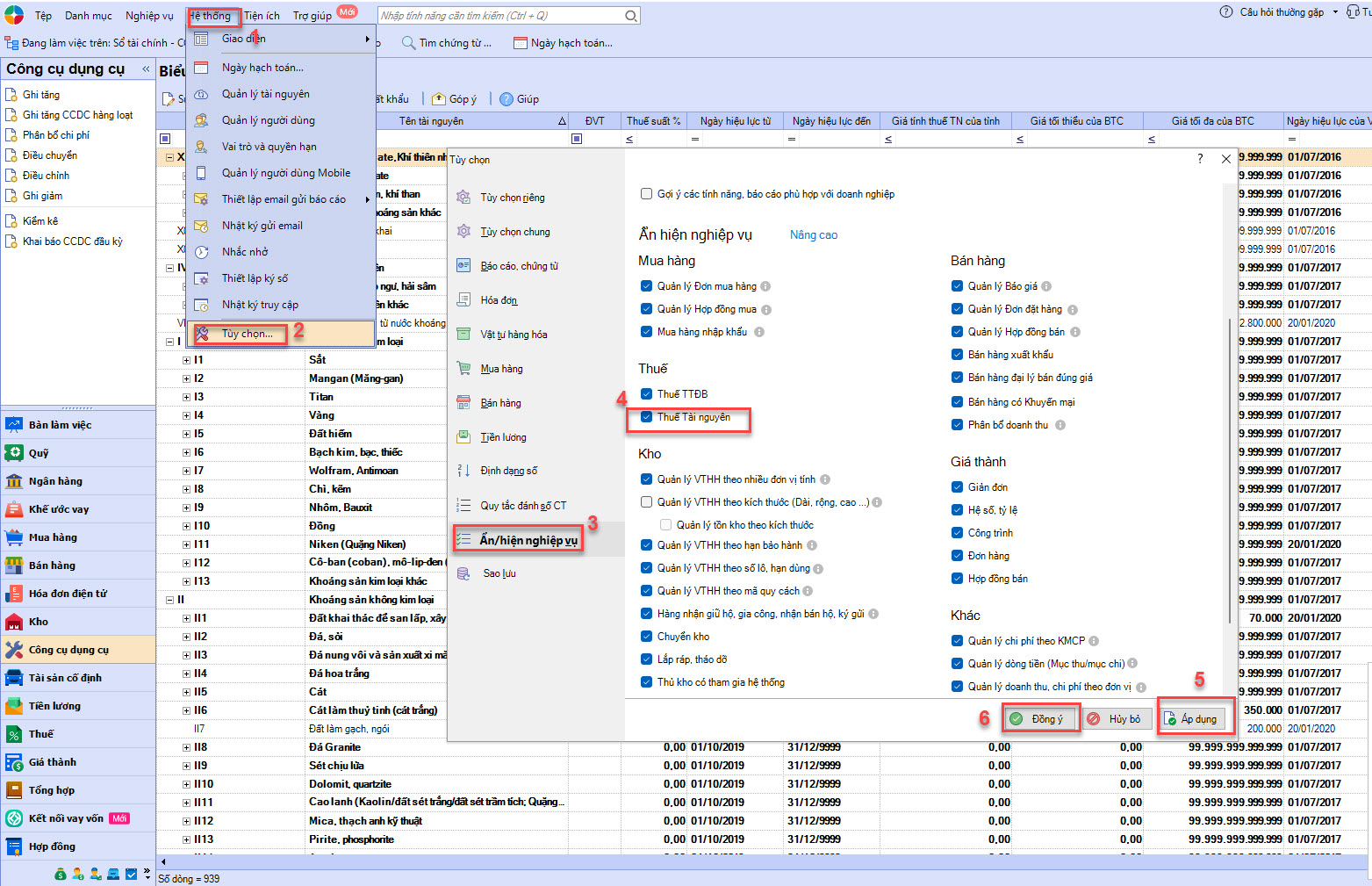Click the Góp ý feedback icon

click(439, 99)
